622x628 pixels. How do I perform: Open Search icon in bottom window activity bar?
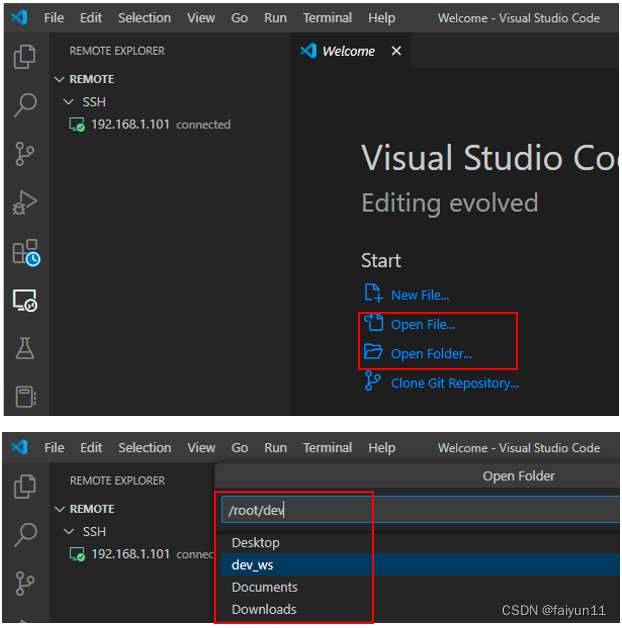point(25,535)
